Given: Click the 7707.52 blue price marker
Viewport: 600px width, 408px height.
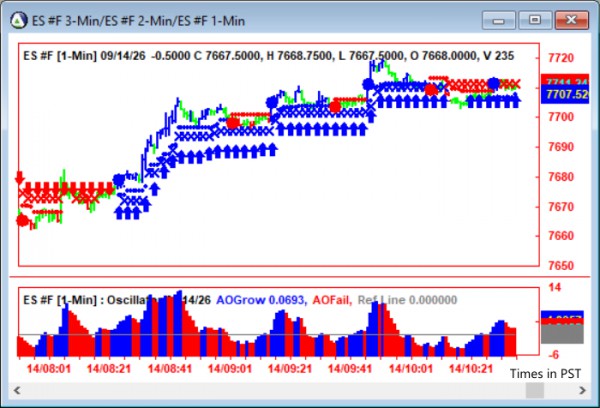Looking at the screenshot, I should click(565, 95).
